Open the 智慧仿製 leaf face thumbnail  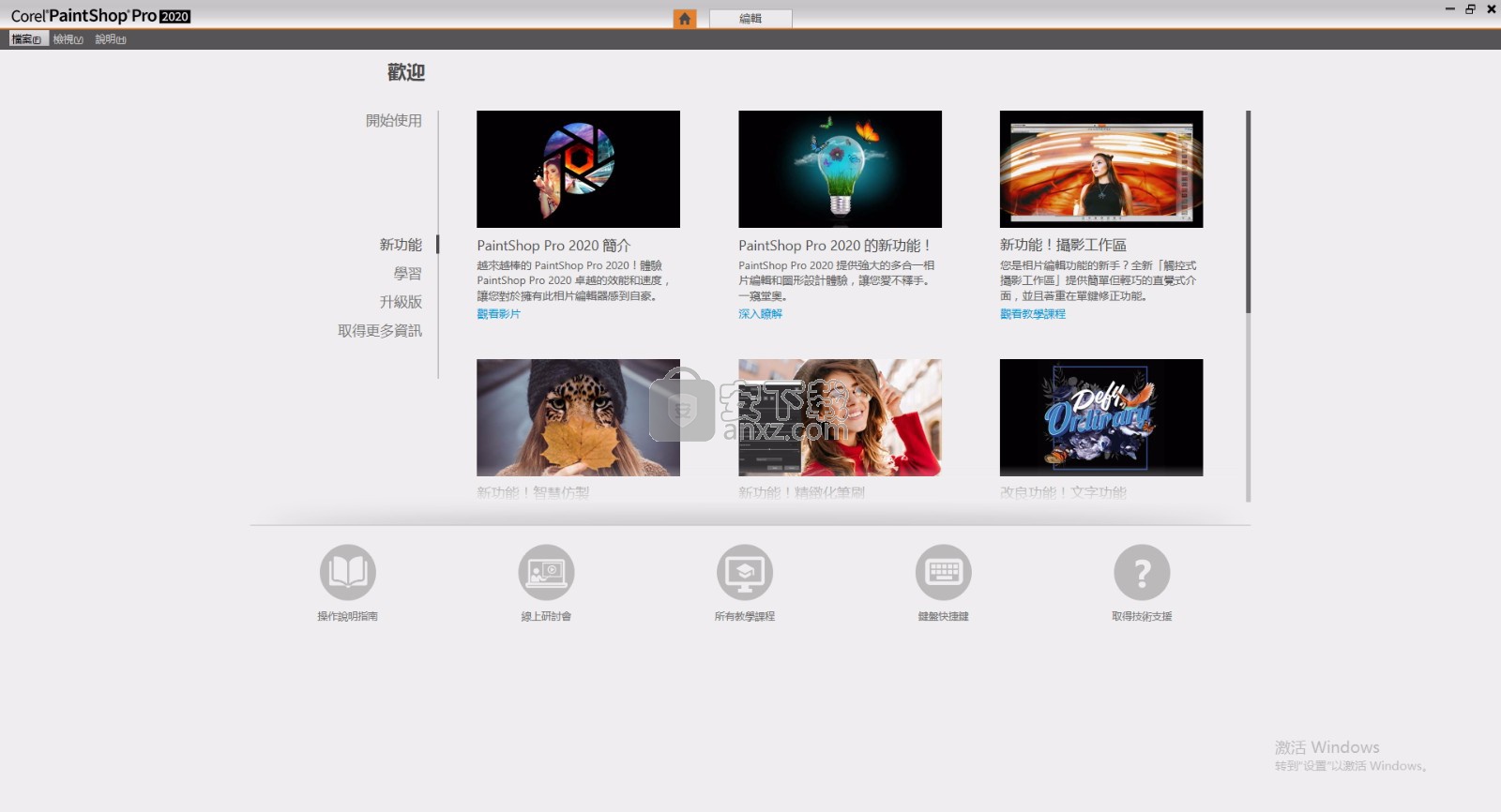pos(578,417)
